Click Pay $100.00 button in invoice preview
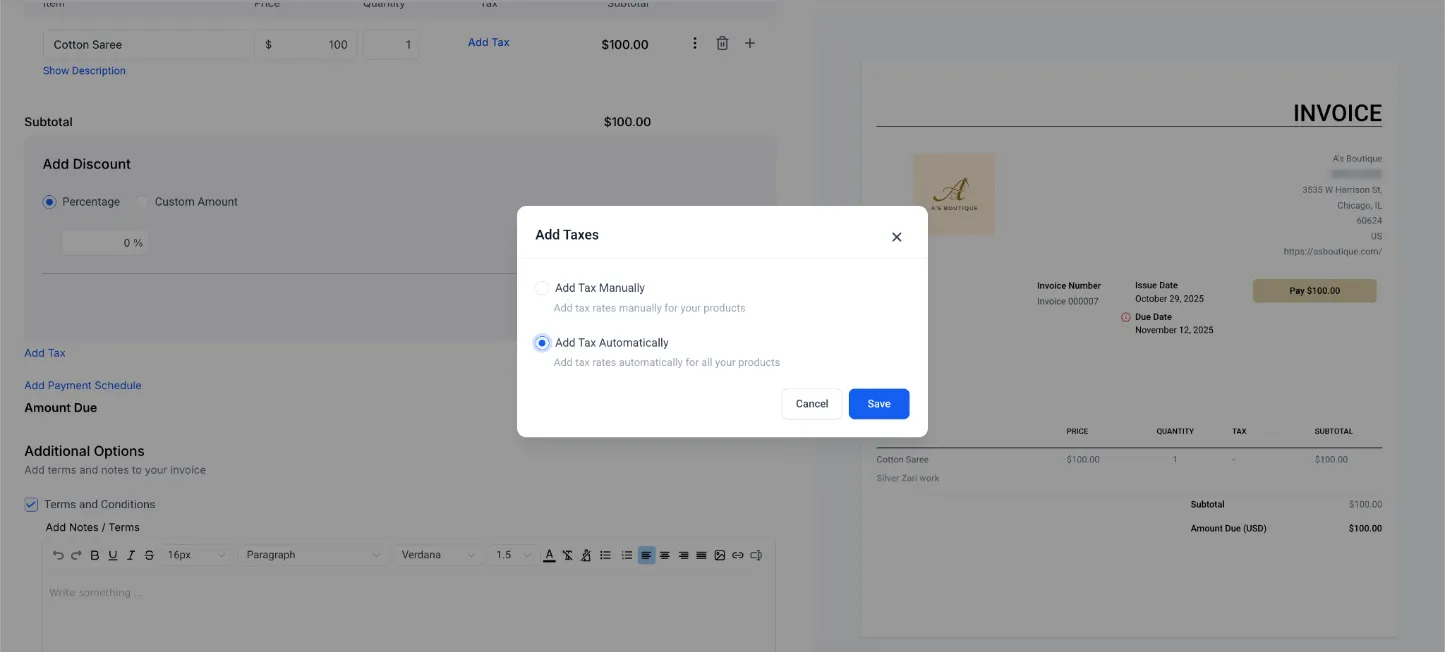The width and height of the screenshot is (1445, 652). (1314, 291)
